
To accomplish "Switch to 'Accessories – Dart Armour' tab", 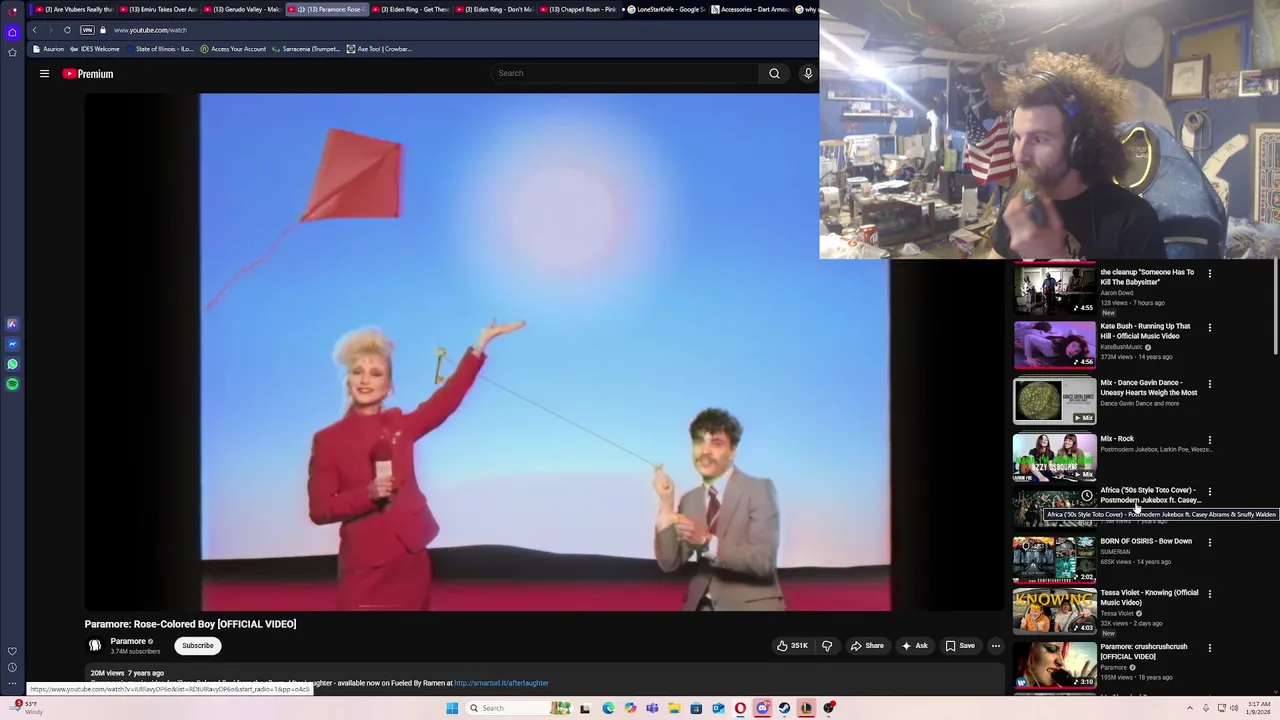I will [750, 9].
